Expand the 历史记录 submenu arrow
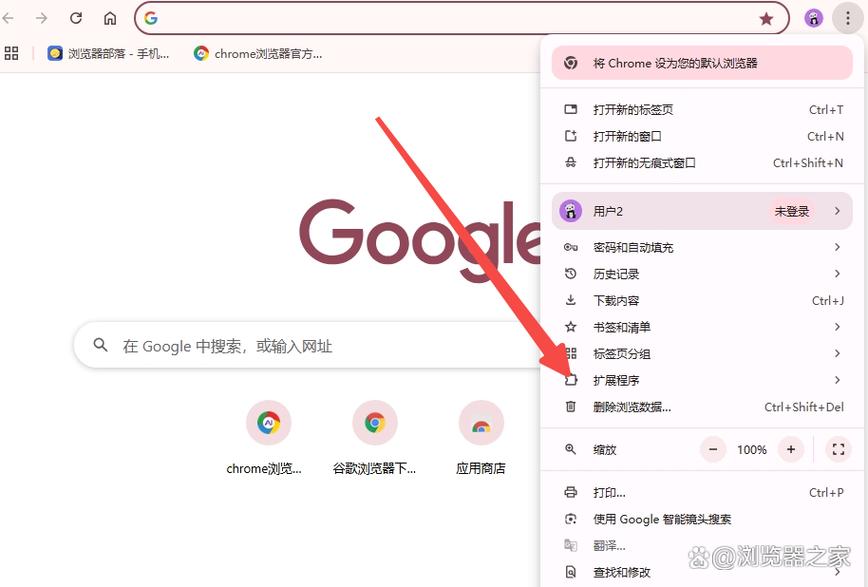Viewport: 868px width, 587px height. click(x=837, y=274)
